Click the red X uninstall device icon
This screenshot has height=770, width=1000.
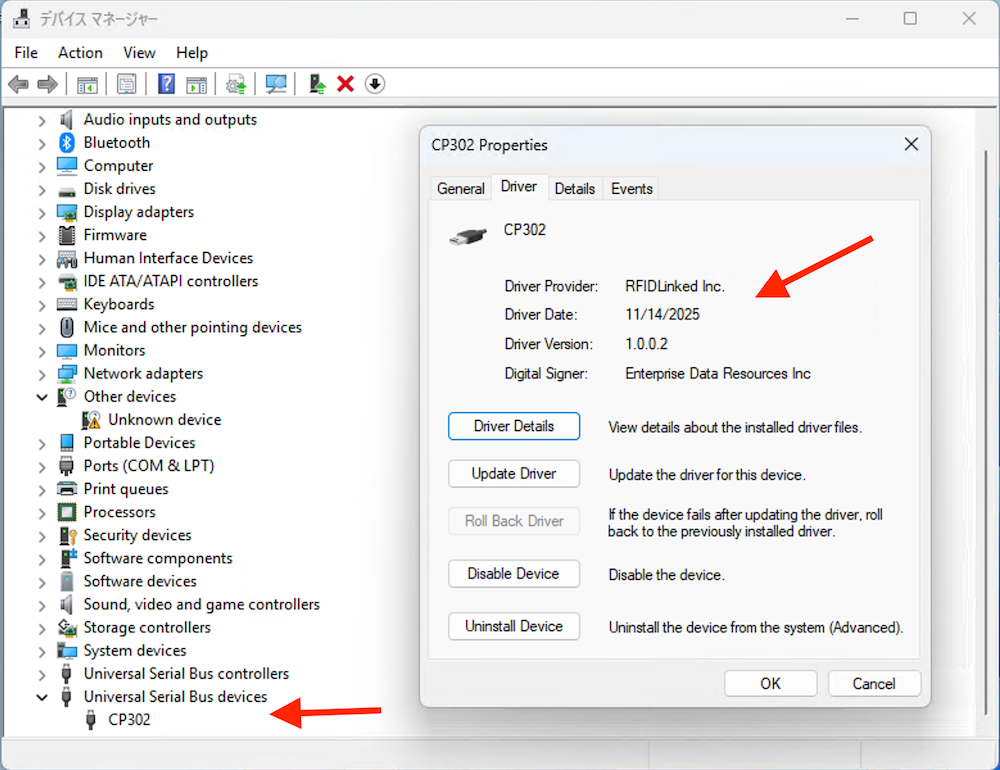click(346, 84)
